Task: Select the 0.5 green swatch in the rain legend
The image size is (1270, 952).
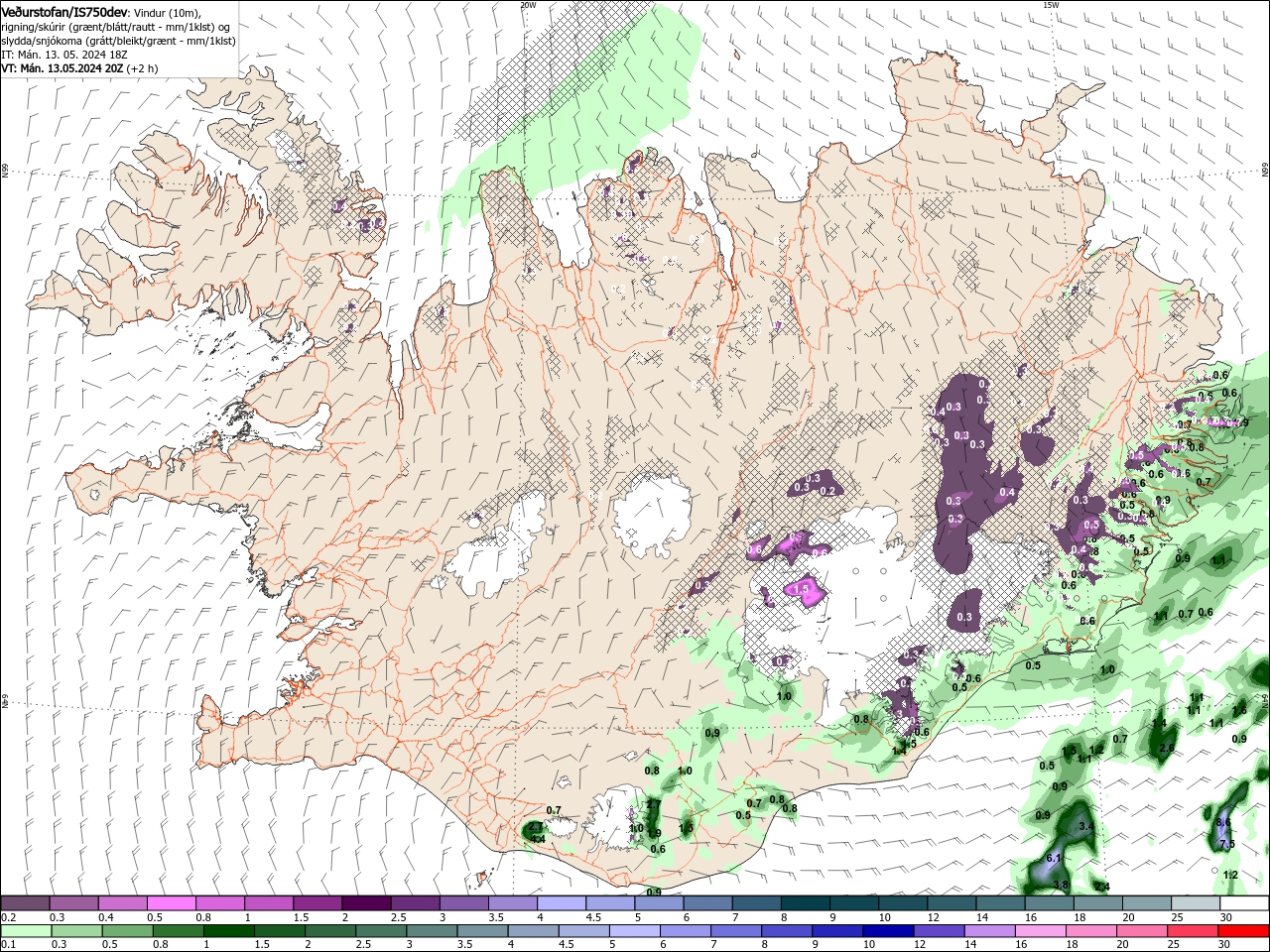Action: pyautogui.click(x=126, y=930)
